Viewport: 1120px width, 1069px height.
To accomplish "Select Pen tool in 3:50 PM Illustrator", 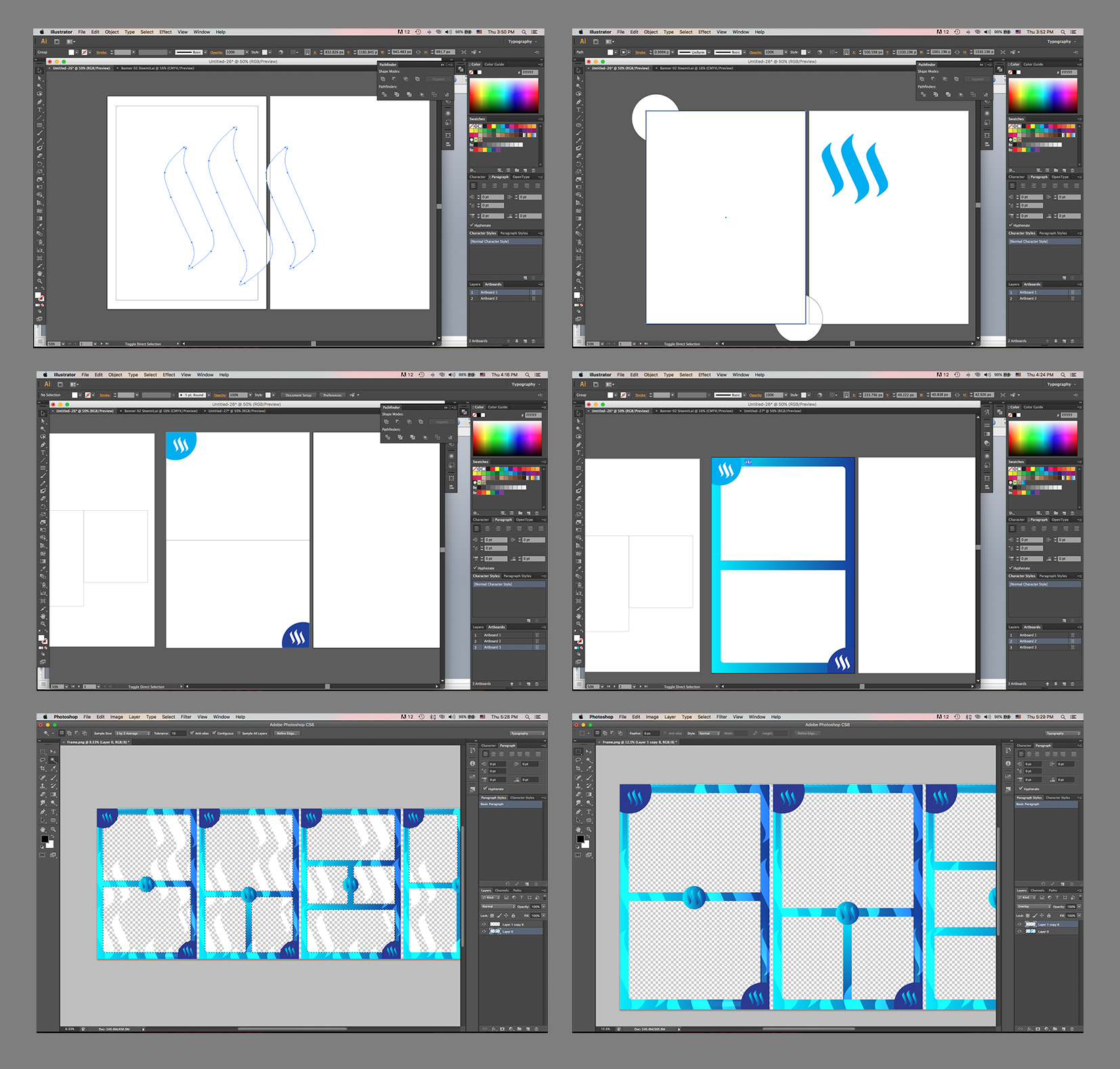I will click(39, 102).
